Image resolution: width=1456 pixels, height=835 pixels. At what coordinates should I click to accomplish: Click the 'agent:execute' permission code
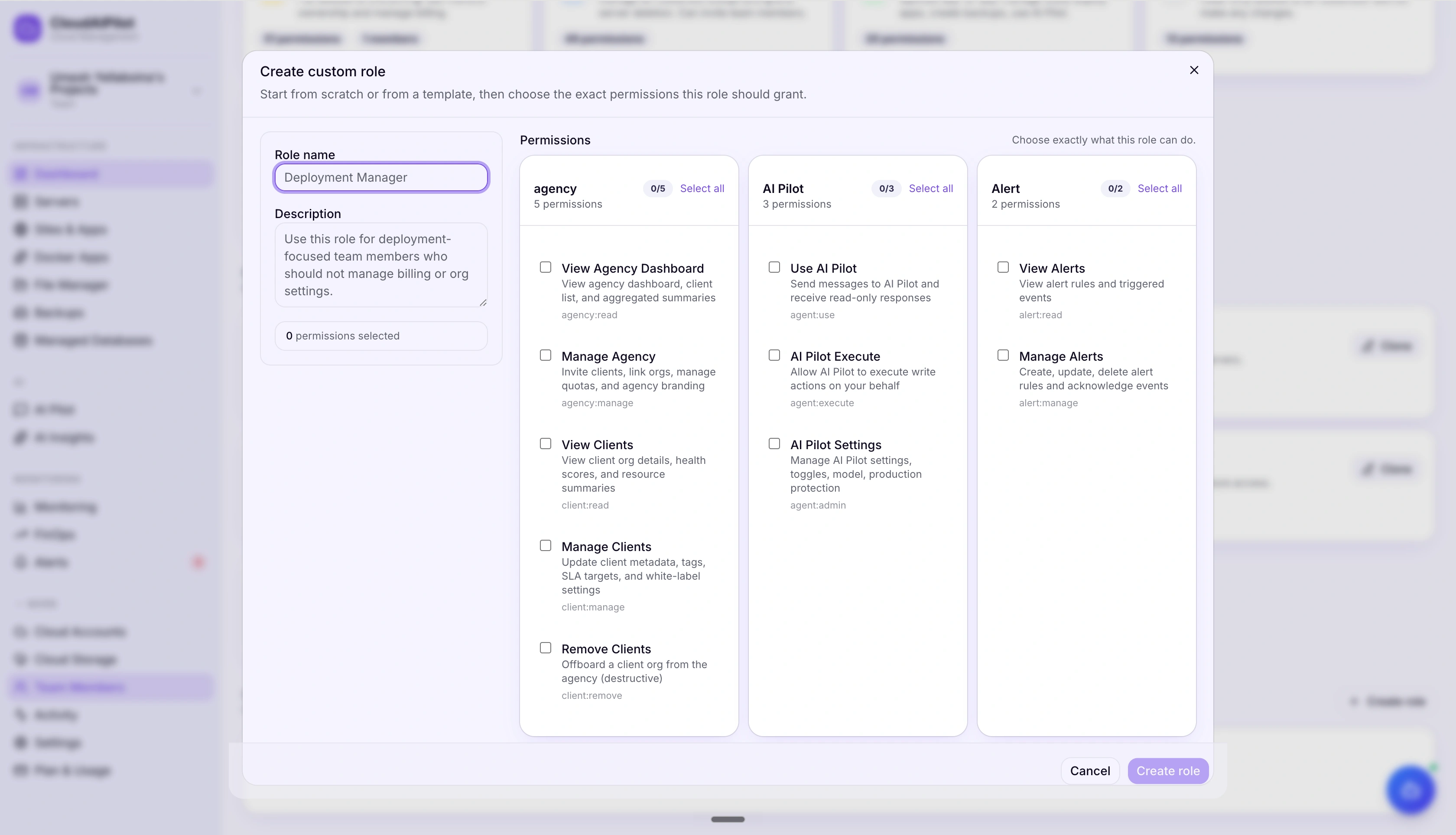[x=822, y=403]
